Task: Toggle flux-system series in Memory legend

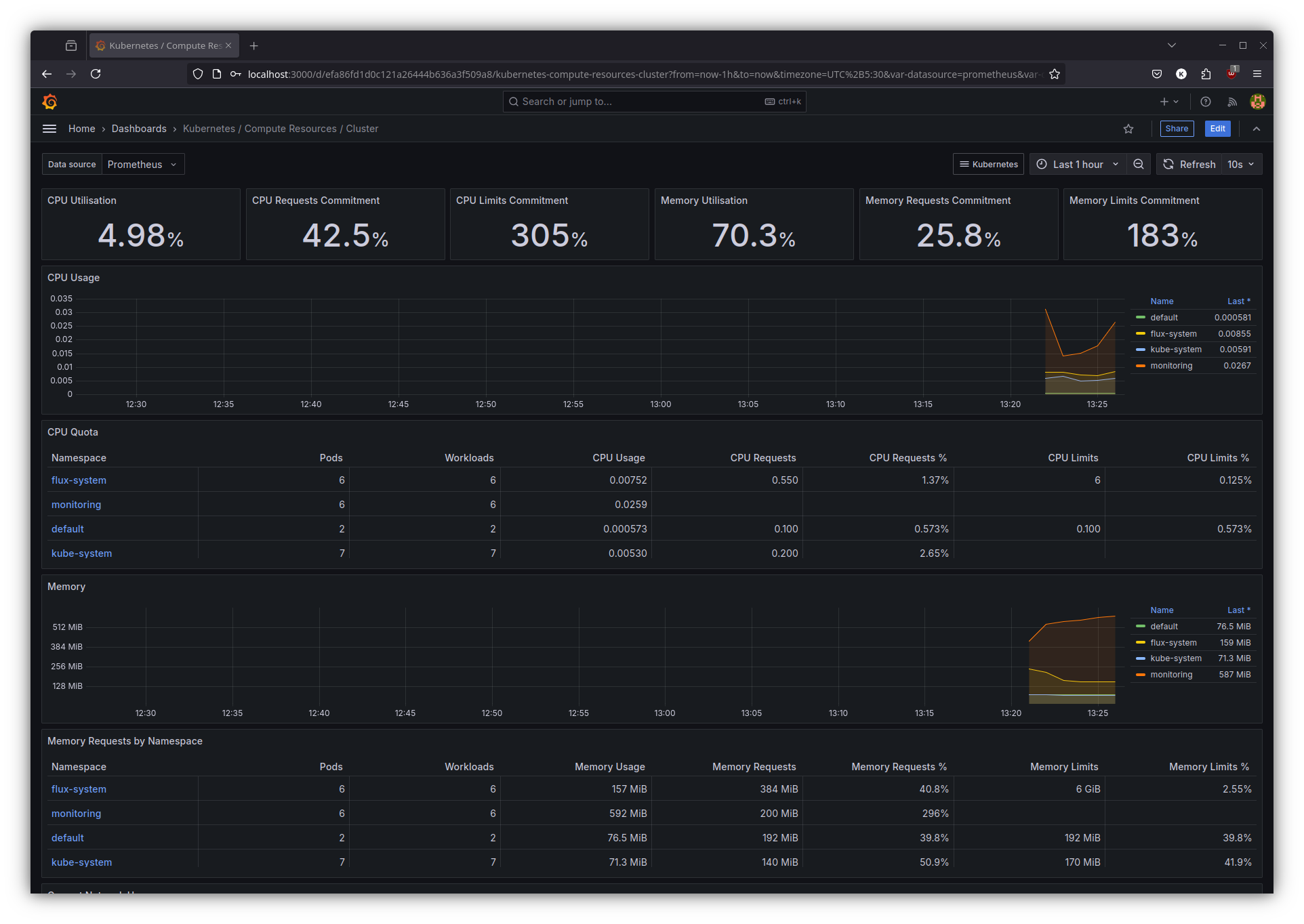Action: click(x=1173, y=643)
